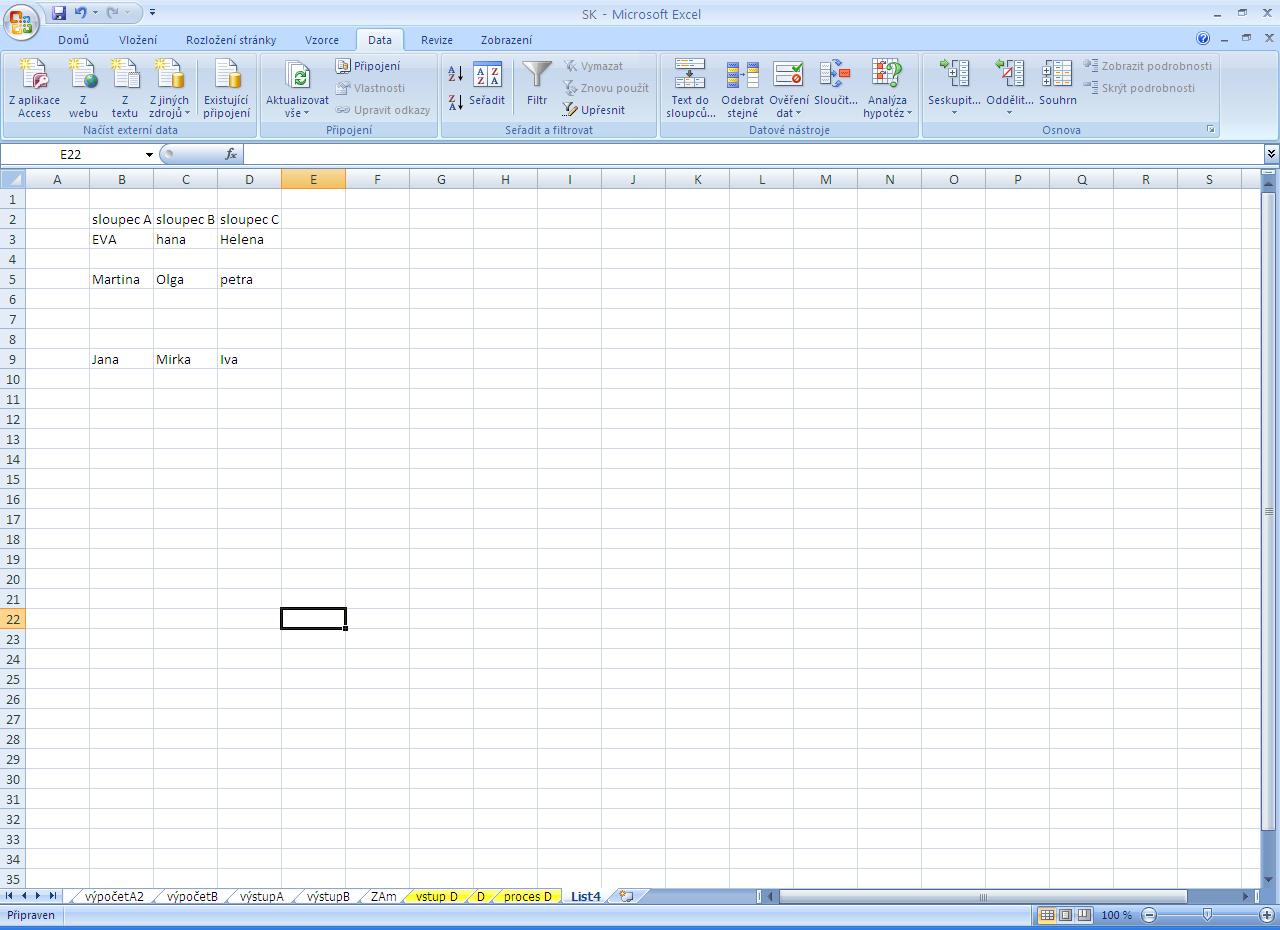
Task: Switch to the Vzorce ribbon tab
Action: (321, 40)
